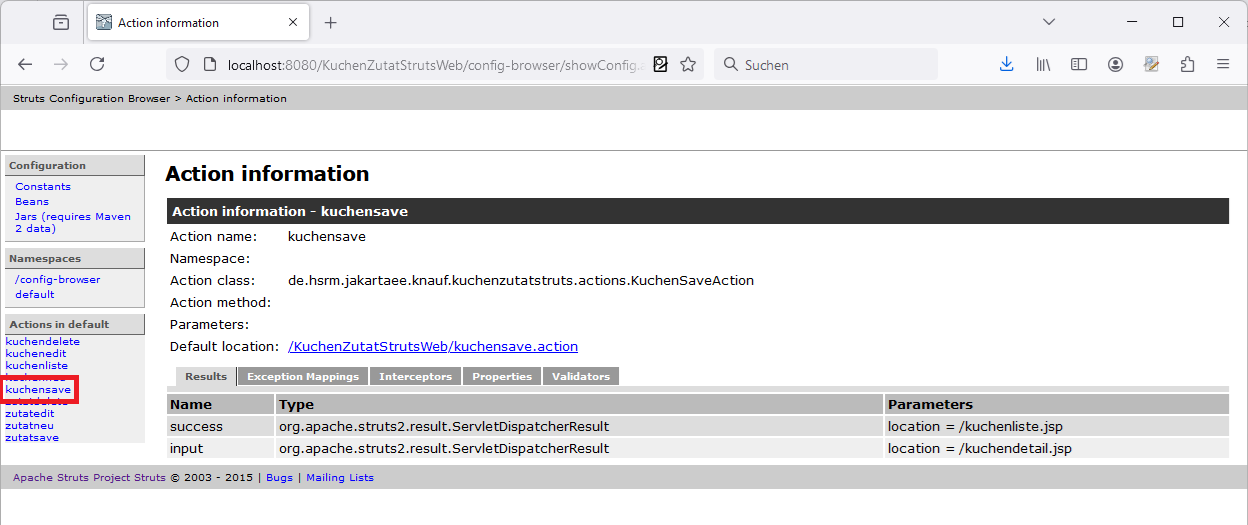Click the 'Parameters' column header

pyautogui.click(x=1057, y=404)
